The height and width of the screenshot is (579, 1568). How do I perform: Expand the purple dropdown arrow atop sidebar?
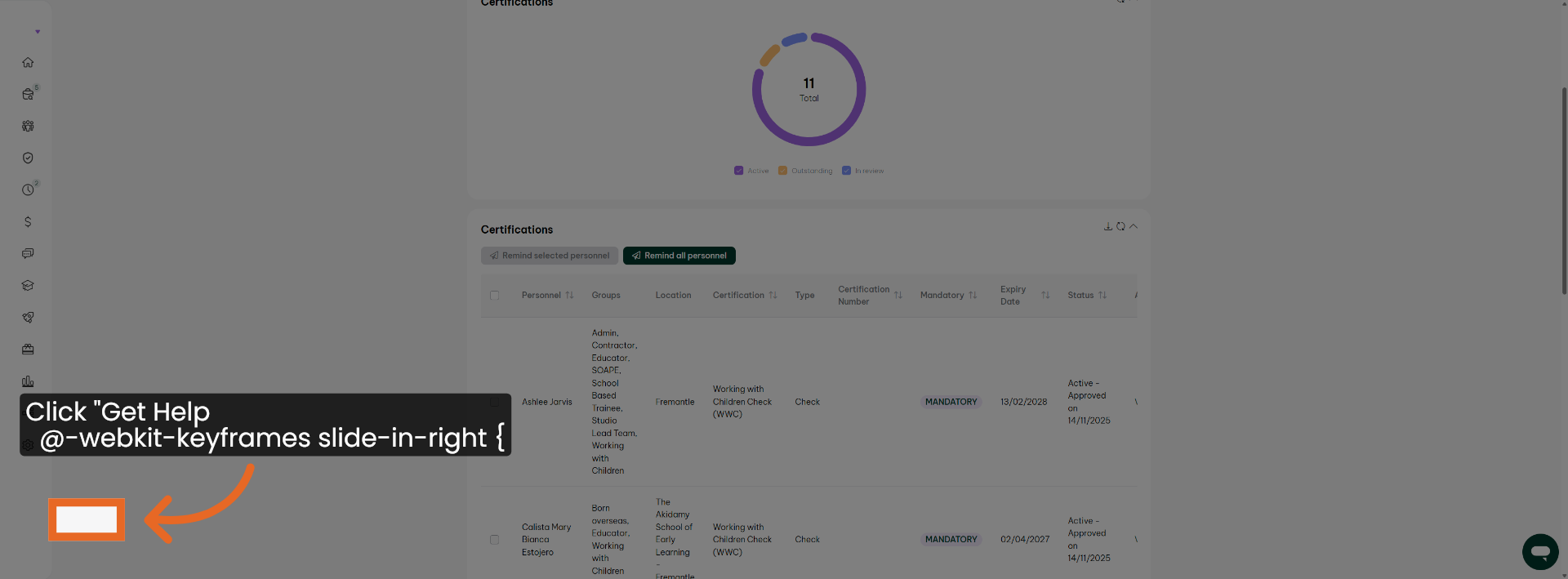pyautogui.click(x=38, y=32)
